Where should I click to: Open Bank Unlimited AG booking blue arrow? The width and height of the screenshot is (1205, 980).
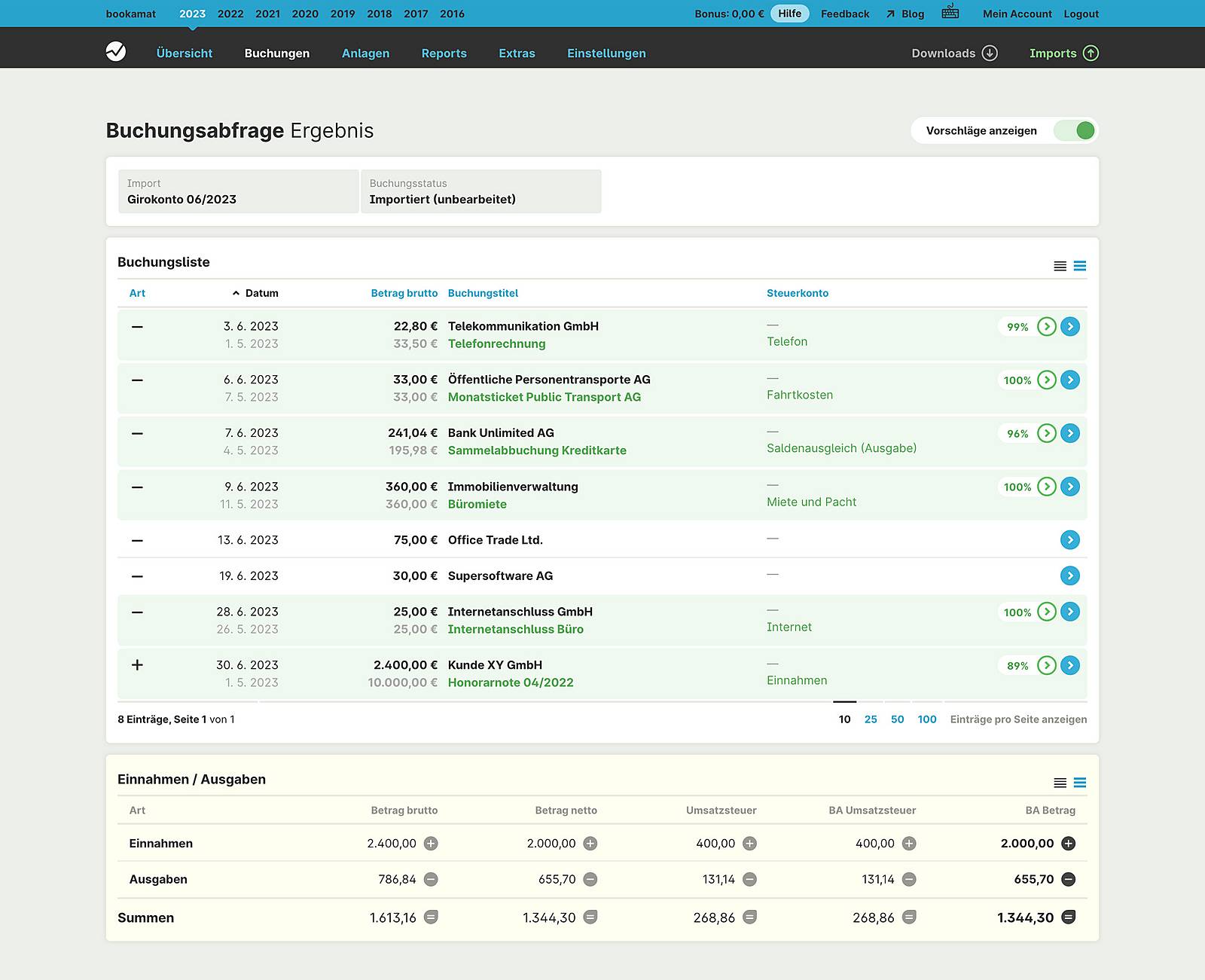tap(1070, 433)
